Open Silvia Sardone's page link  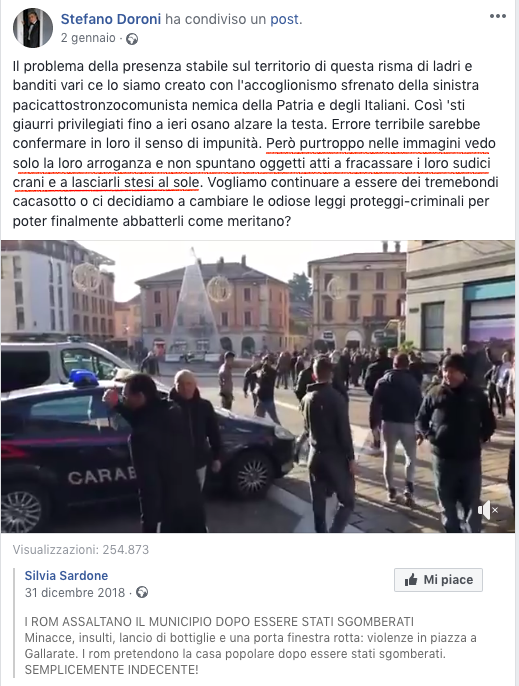[66, 575]
